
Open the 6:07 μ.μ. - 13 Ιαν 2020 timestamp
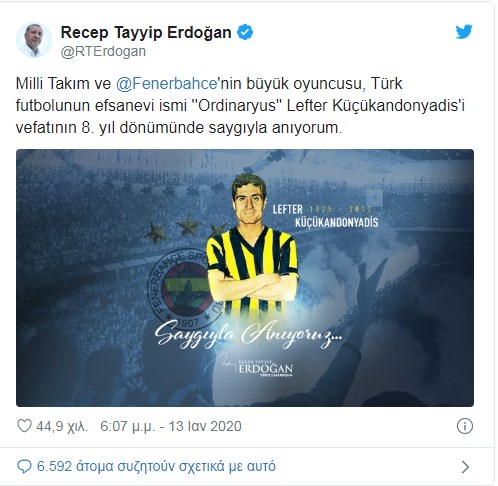pos(171,426)
